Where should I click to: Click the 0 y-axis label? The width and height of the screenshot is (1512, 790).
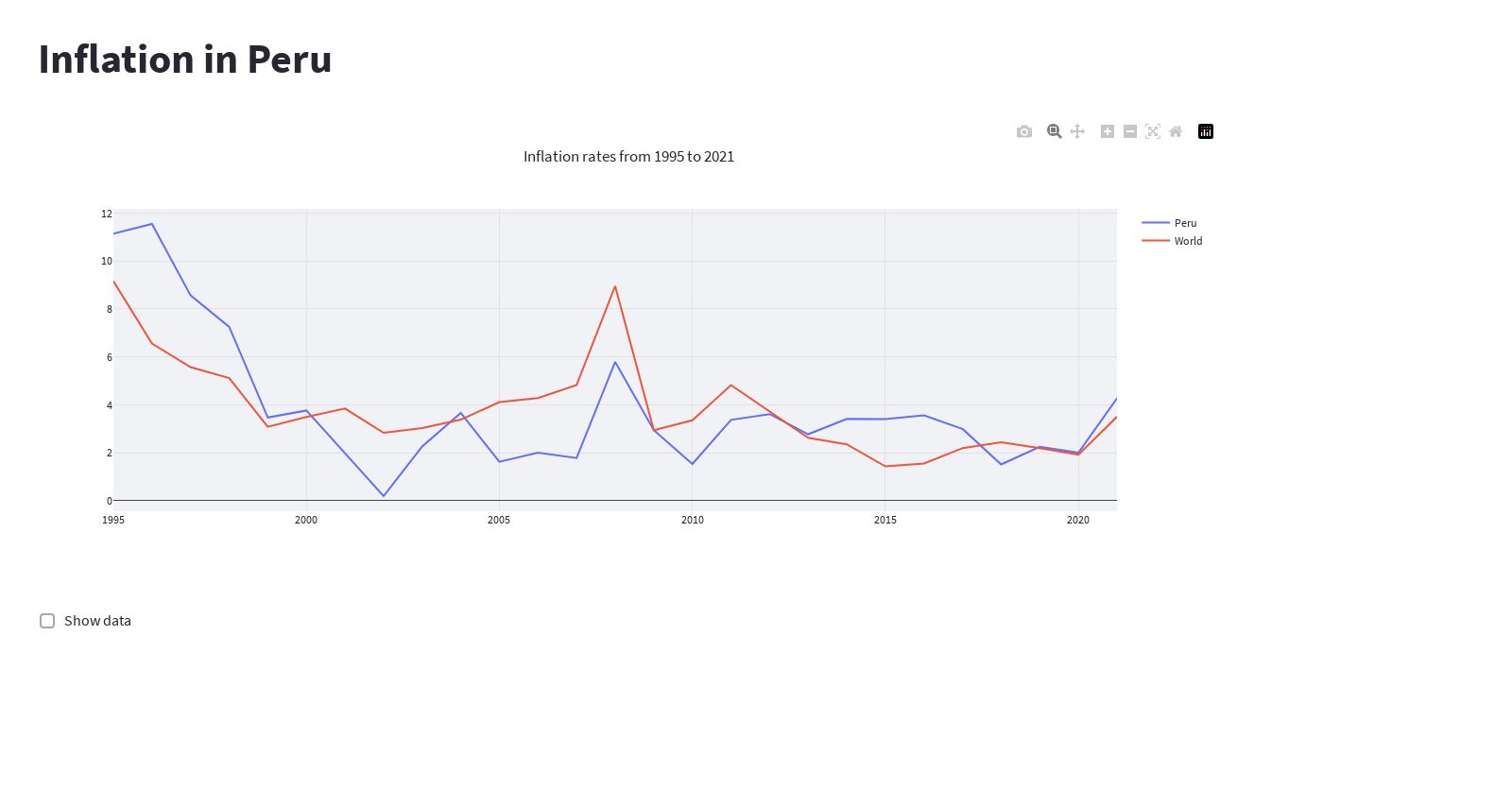click(110, 501)
